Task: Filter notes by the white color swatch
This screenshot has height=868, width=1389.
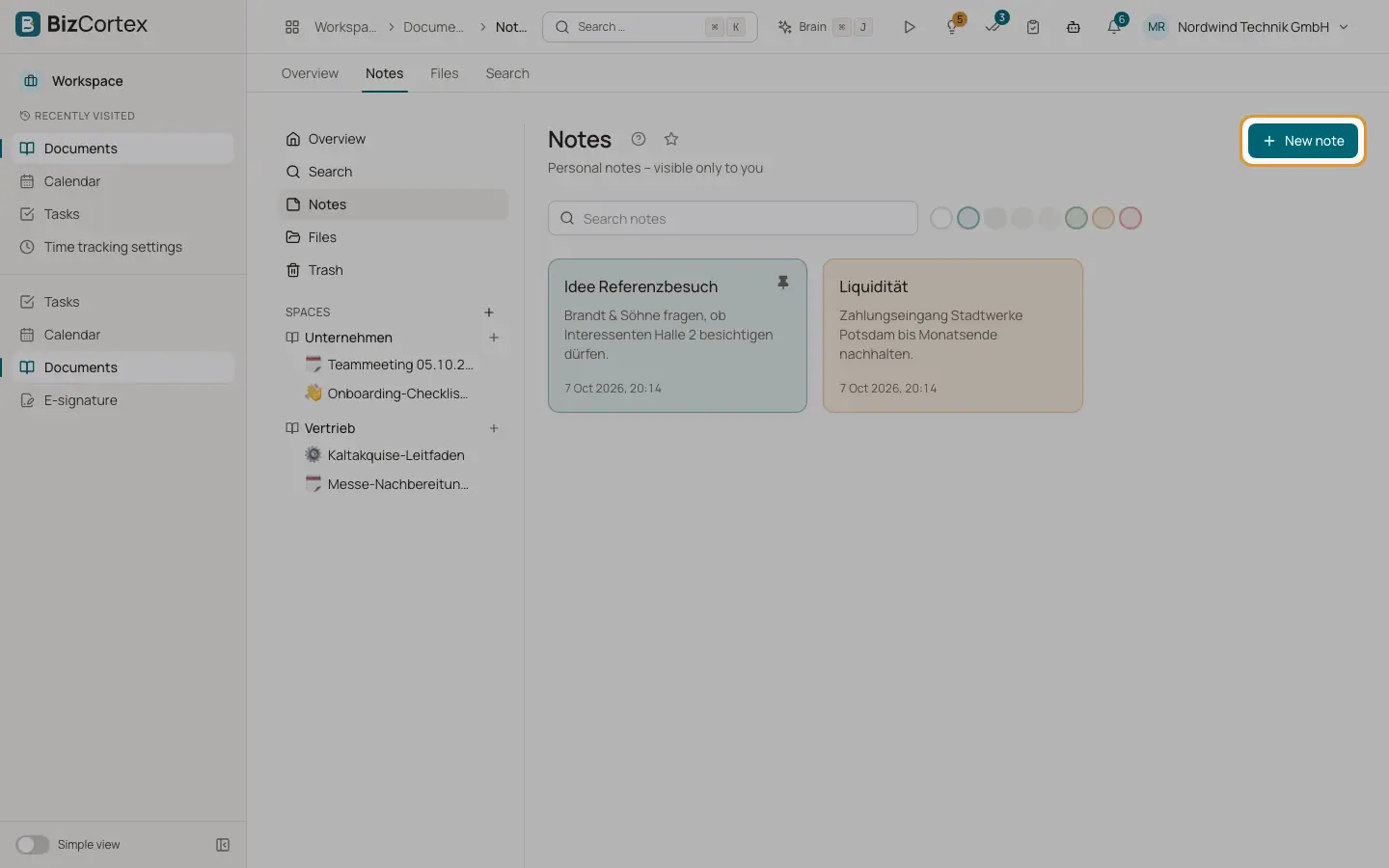Action: tap(941, 218)
